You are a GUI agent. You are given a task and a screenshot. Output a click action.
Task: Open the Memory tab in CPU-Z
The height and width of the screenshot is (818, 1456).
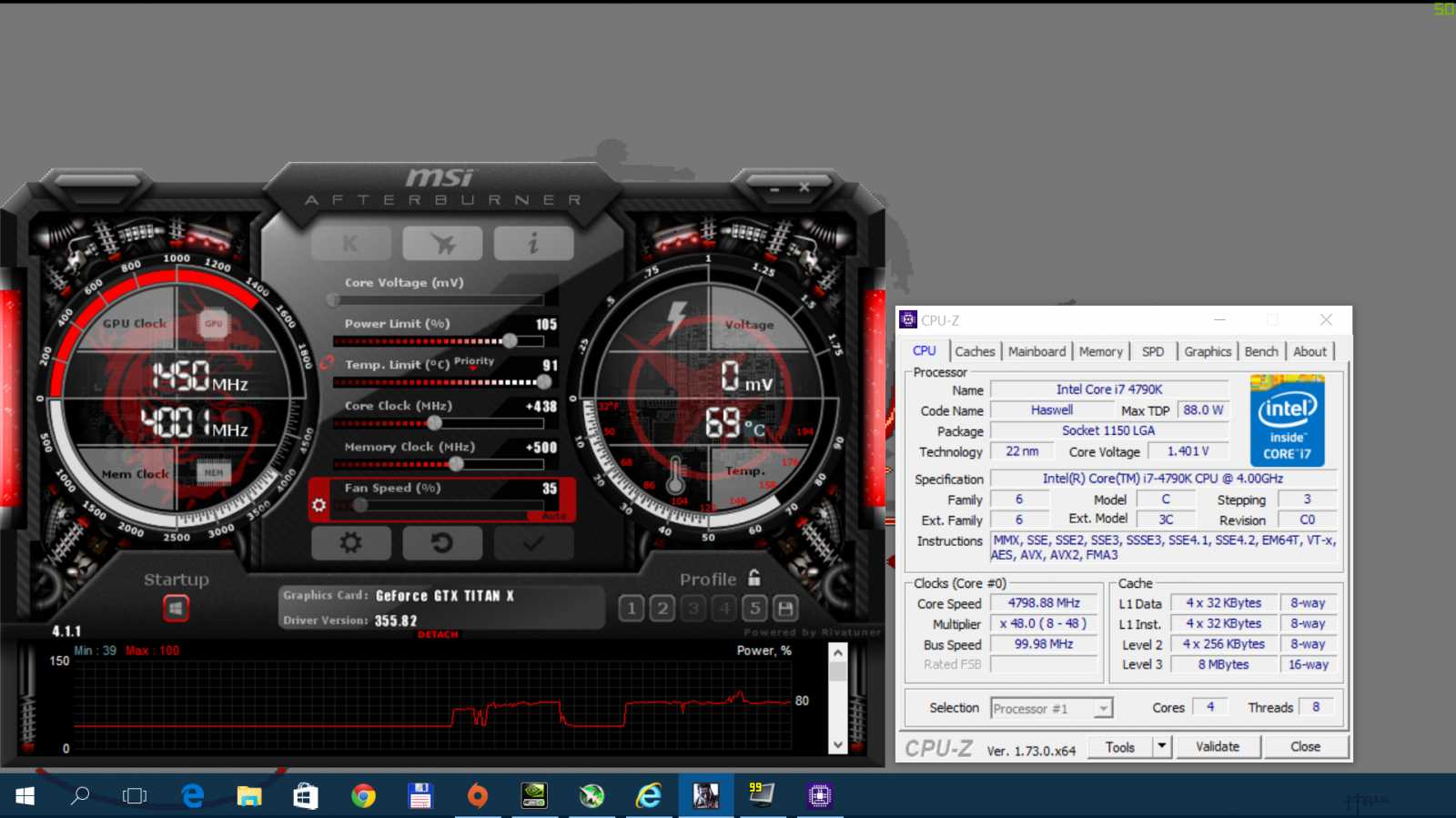point(1100,351)
